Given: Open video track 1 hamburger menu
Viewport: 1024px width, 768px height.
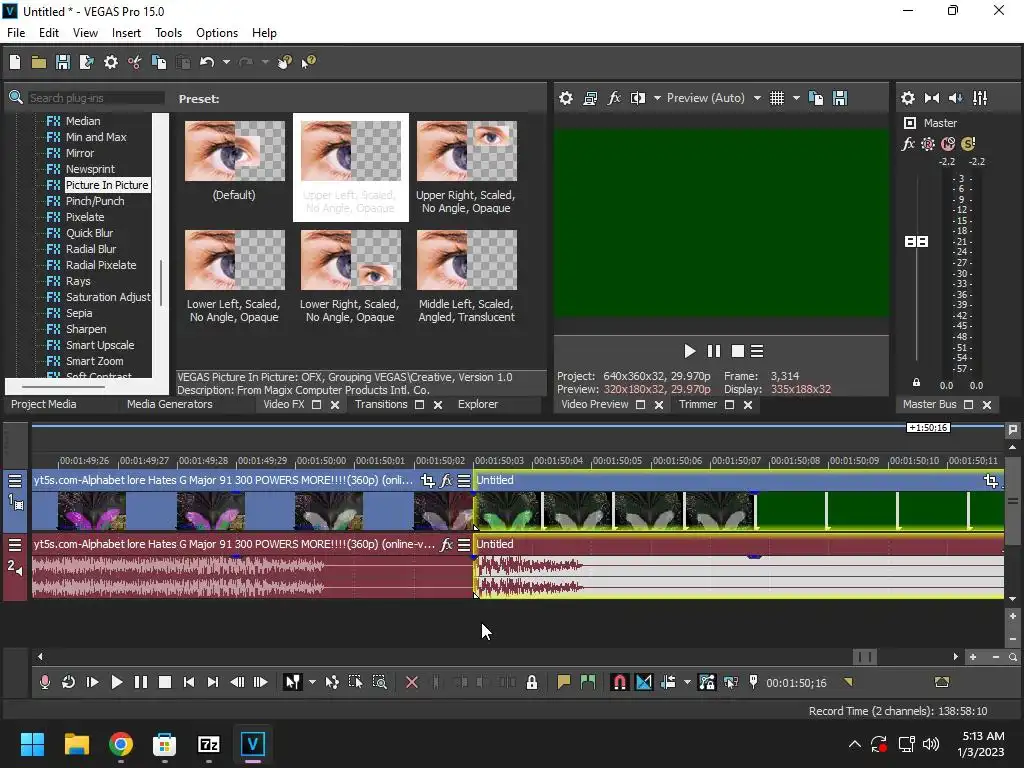Looking at the screenshot, I should [x=14, y=481].
